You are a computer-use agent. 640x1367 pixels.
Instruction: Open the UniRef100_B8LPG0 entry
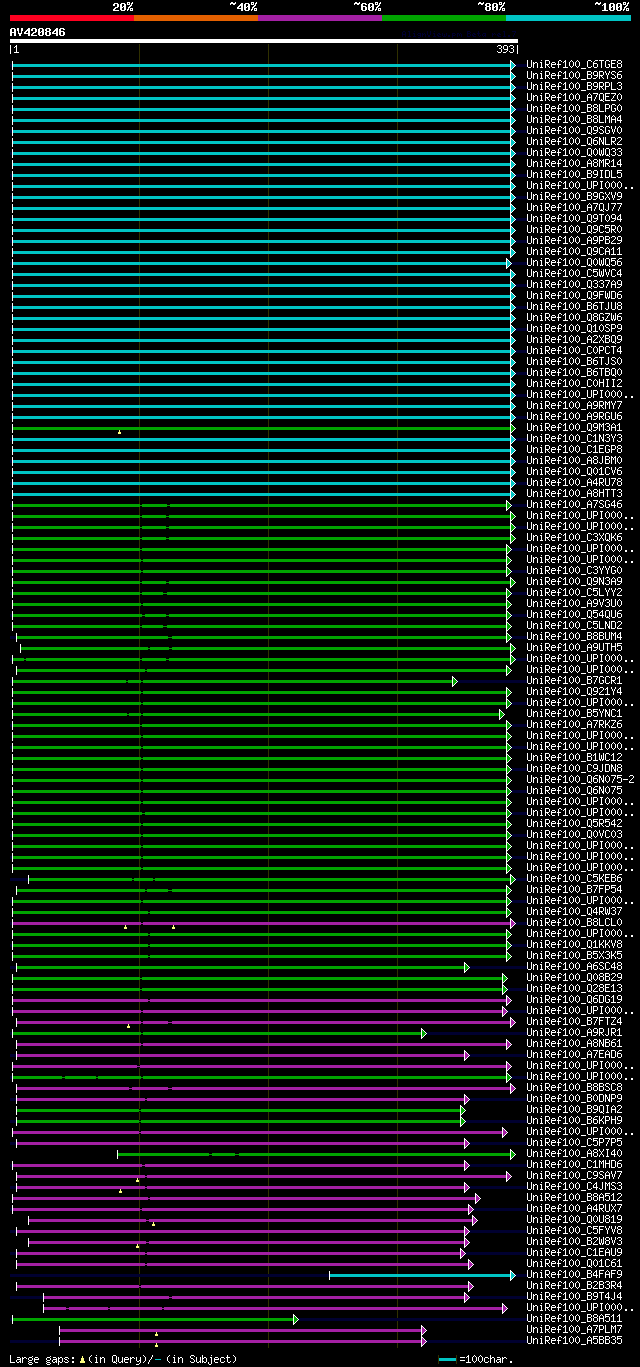574,108
